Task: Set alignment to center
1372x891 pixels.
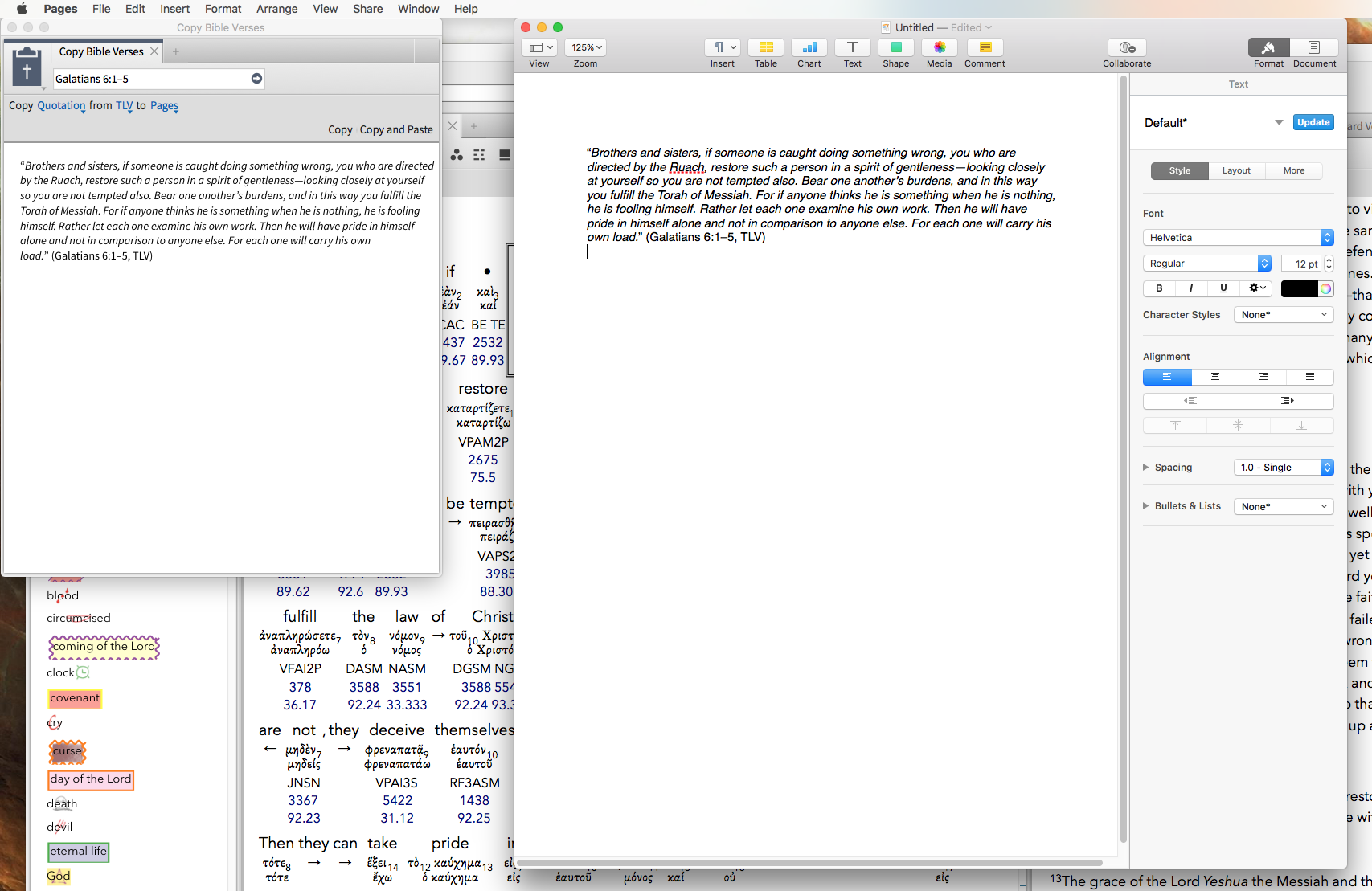Action: pos(1214,377)
